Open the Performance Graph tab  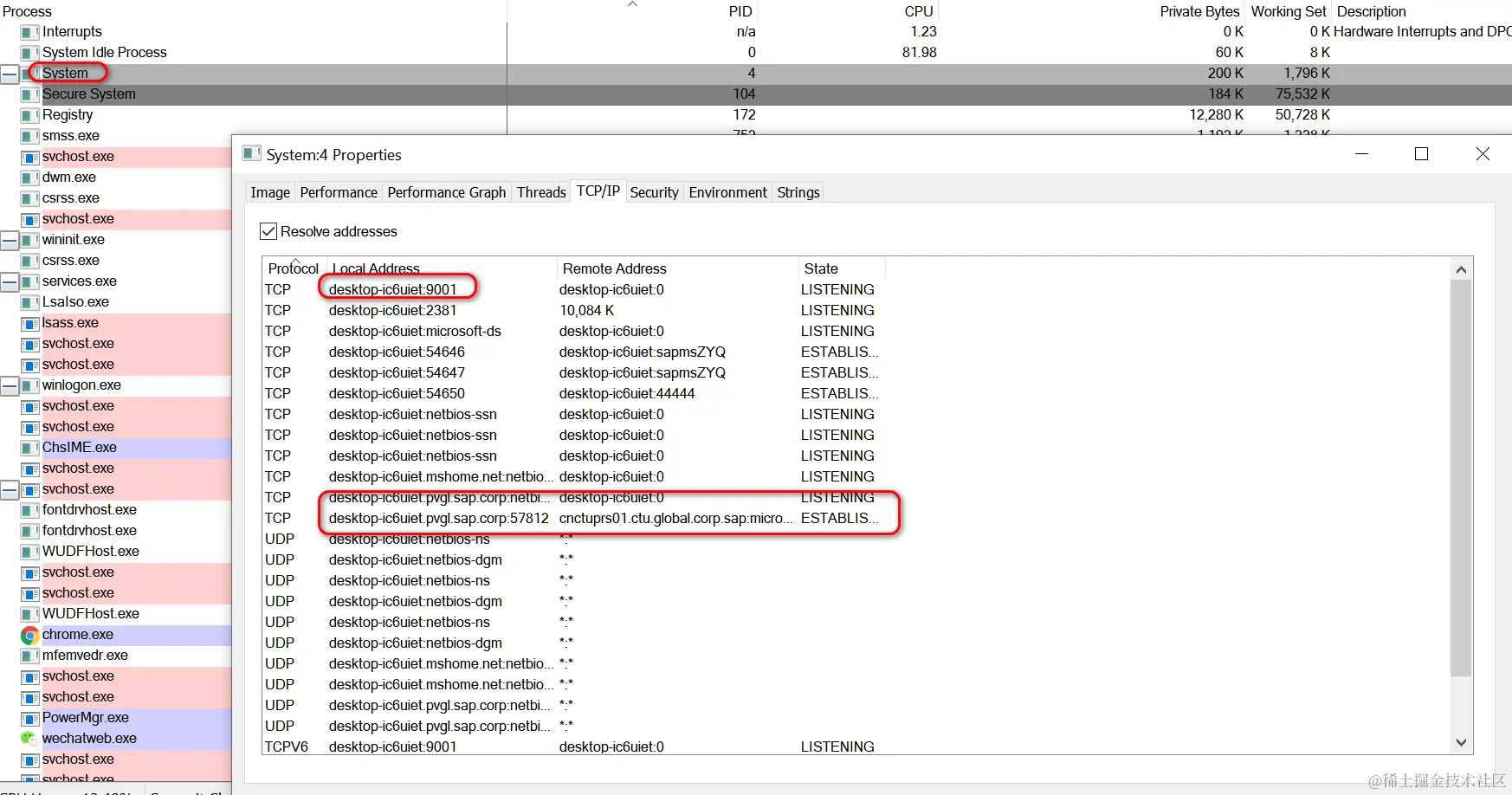[x=447, y=192]
